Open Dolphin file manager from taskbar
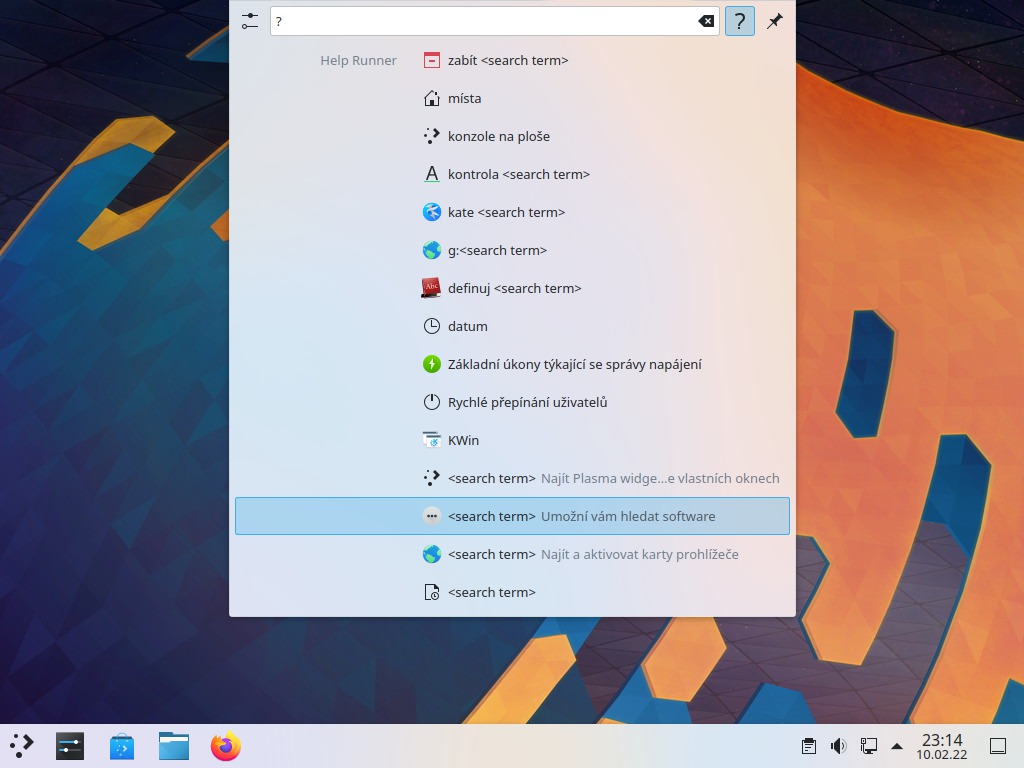 [x=174, y=746]
